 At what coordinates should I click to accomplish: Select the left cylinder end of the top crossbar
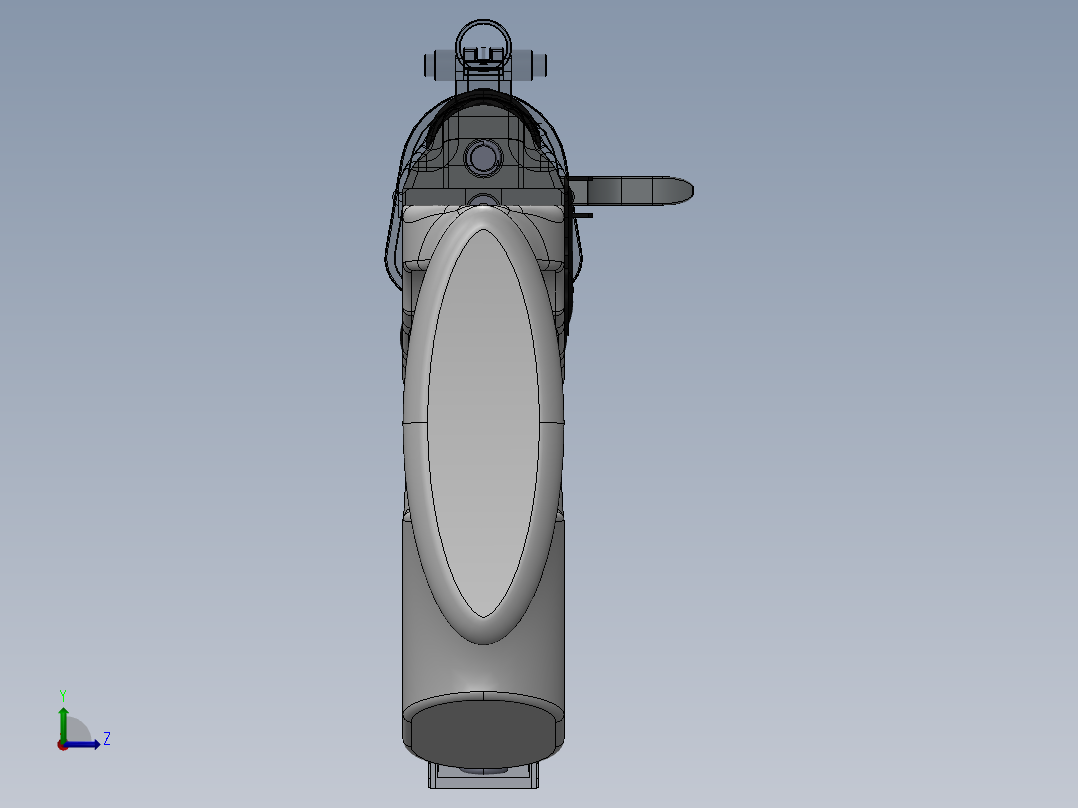tap(440, 65)
